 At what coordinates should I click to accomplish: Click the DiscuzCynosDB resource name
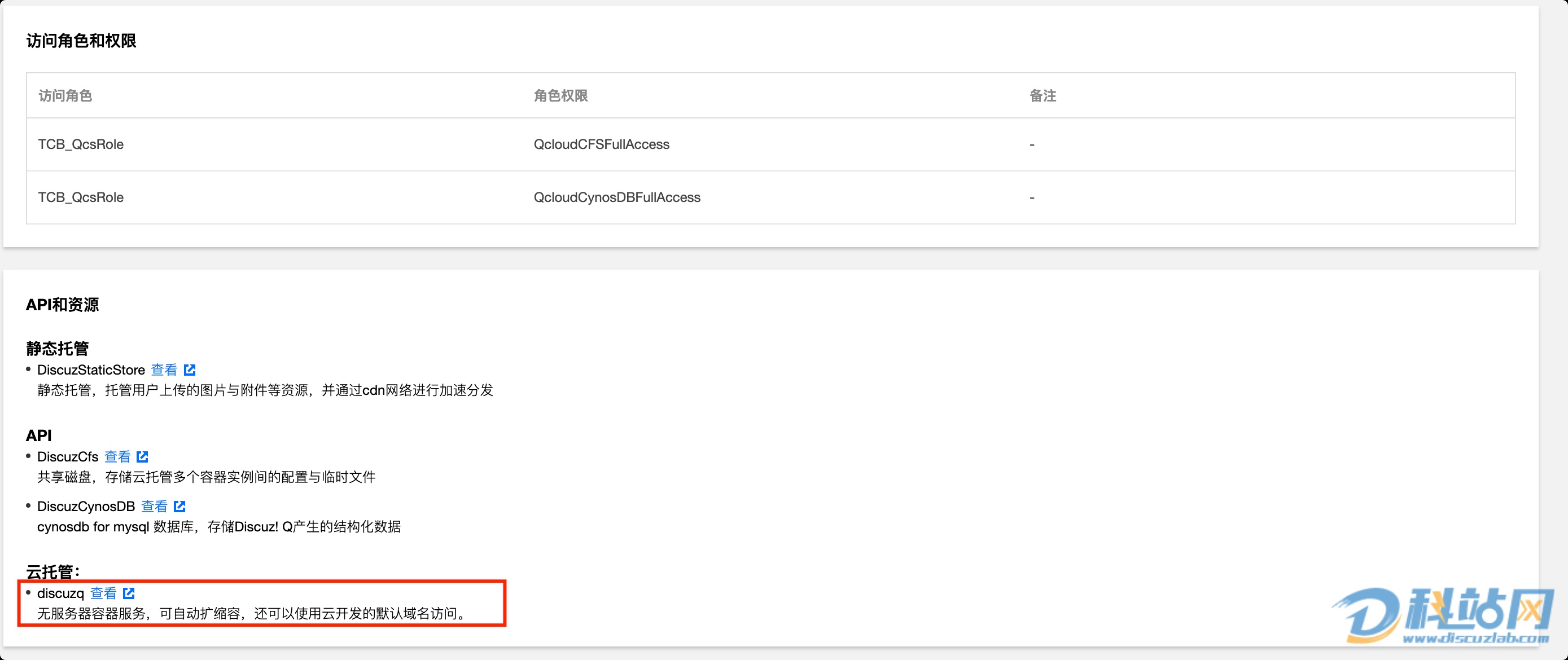[86, 507]
